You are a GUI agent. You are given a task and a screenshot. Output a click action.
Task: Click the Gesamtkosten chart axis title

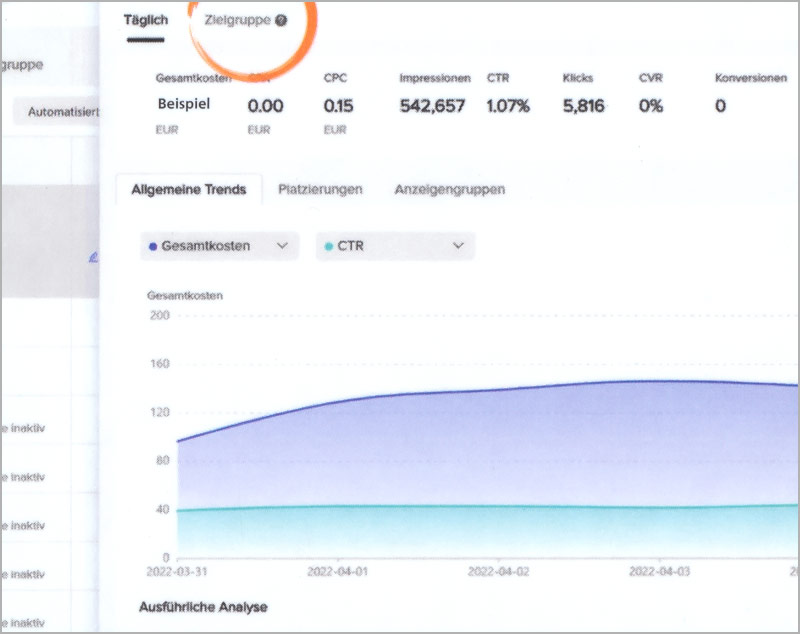[185, 295]
